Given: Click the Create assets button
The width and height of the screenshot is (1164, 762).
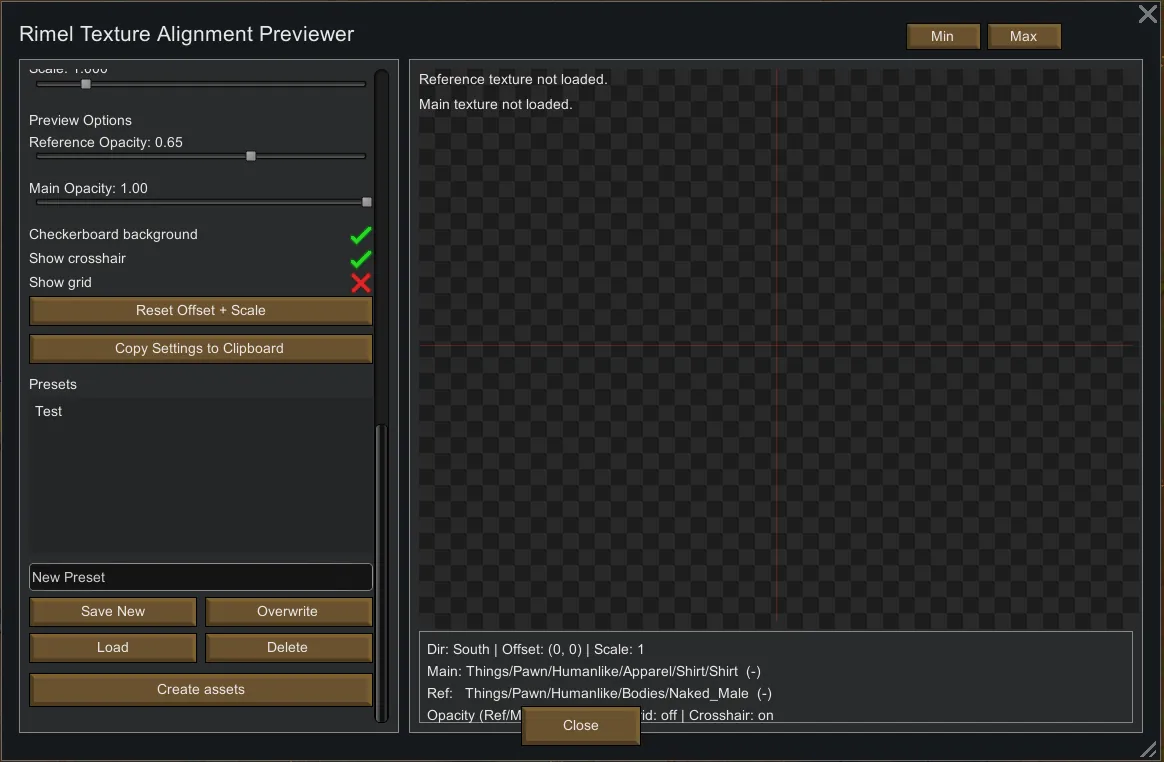Looking at the screenshot, I should point(201,690).
